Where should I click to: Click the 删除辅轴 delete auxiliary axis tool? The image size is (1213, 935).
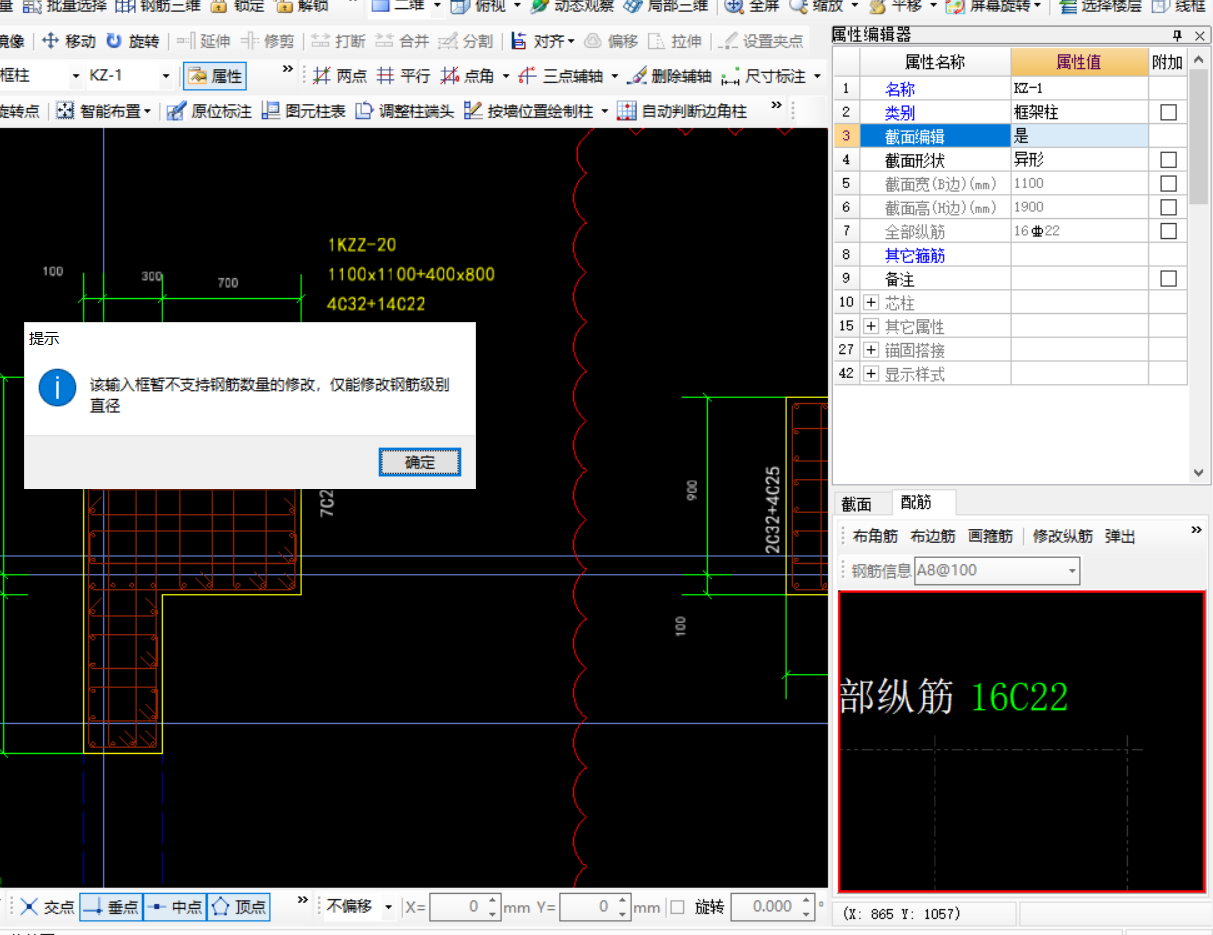670,76
